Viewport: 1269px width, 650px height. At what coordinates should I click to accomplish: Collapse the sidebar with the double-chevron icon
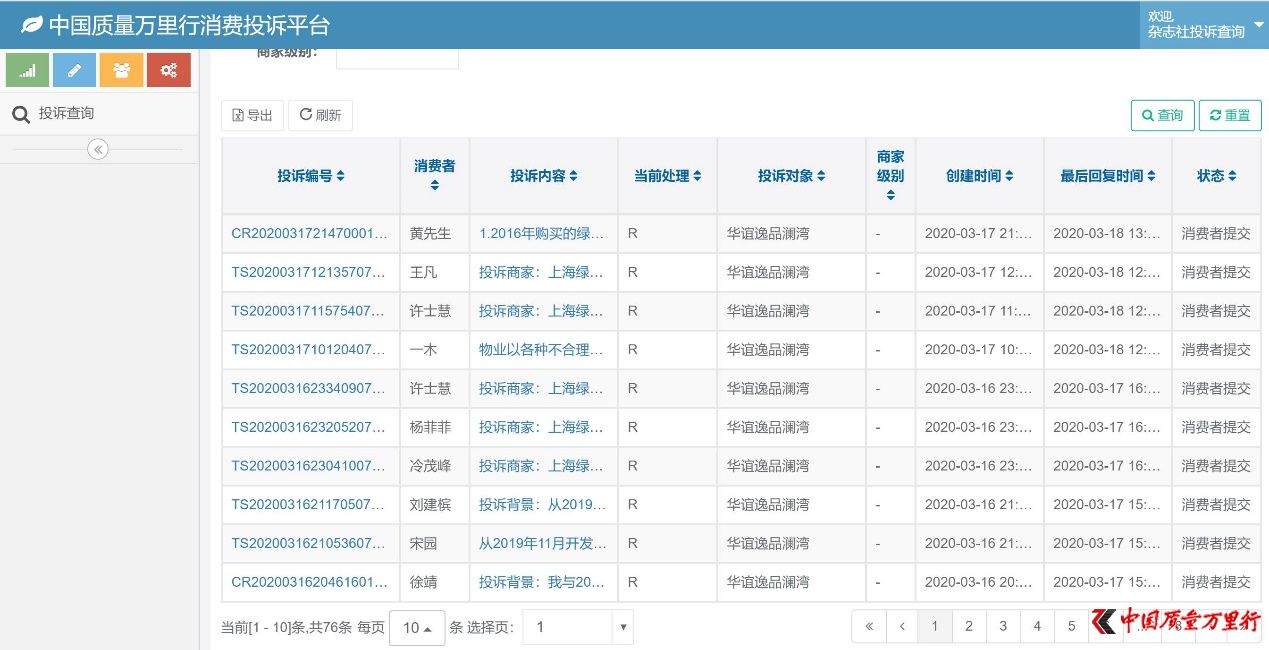click(98, 150)
